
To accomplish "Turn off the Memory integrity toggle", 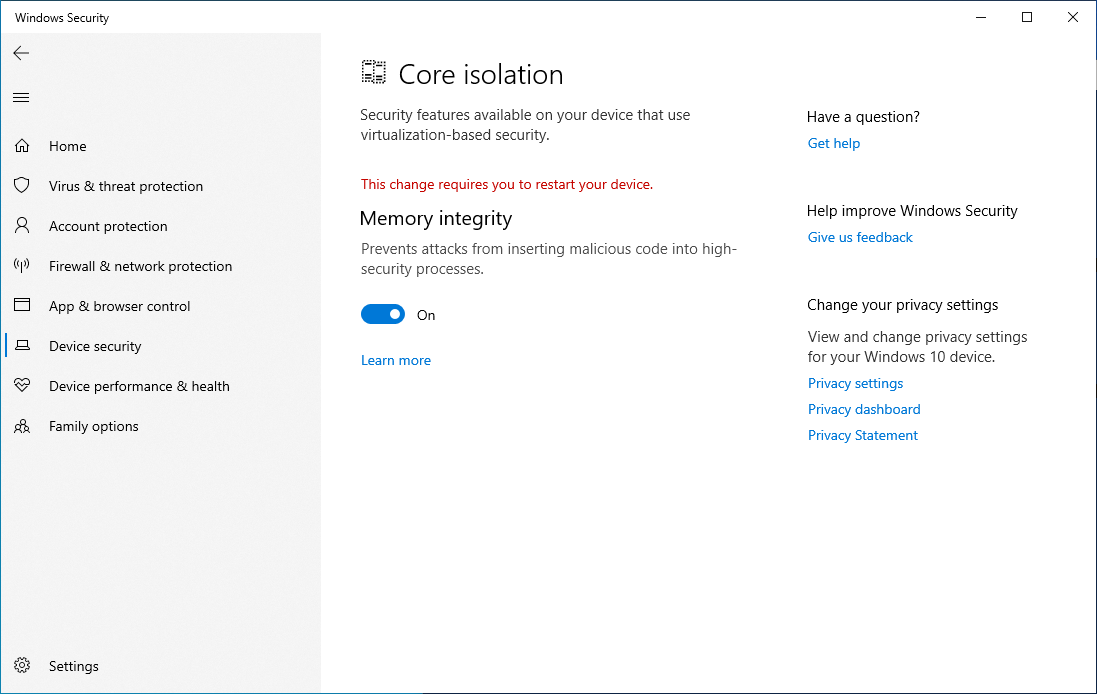I will pos(383,314).
